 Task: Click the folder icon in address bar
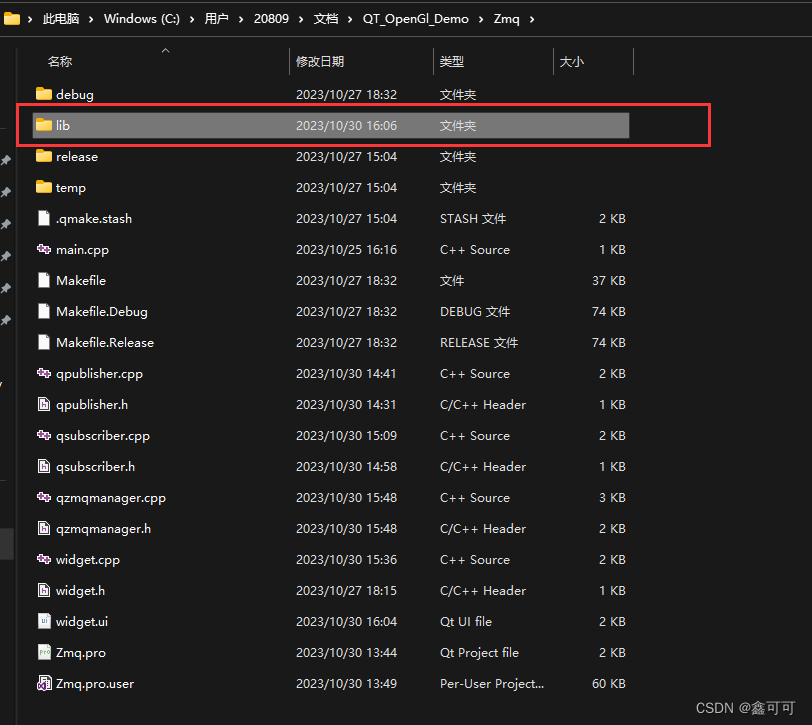pyautogui.click(x=11, y=19)
